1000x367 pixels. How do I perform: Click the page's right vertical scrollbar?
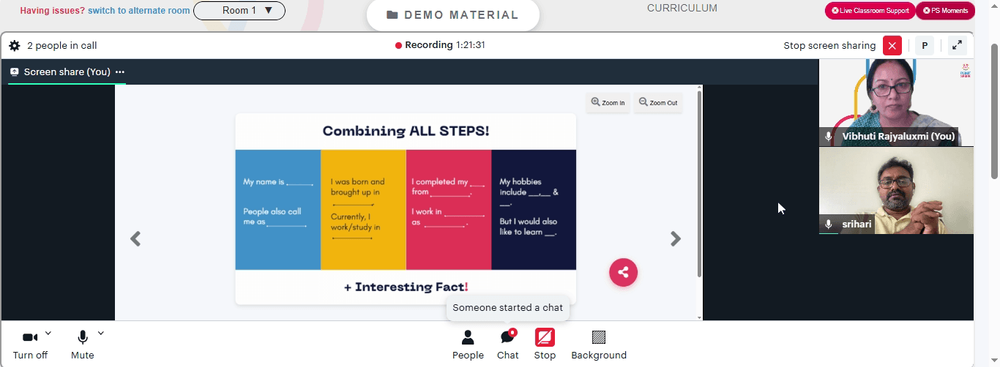[x=995, y=112]
